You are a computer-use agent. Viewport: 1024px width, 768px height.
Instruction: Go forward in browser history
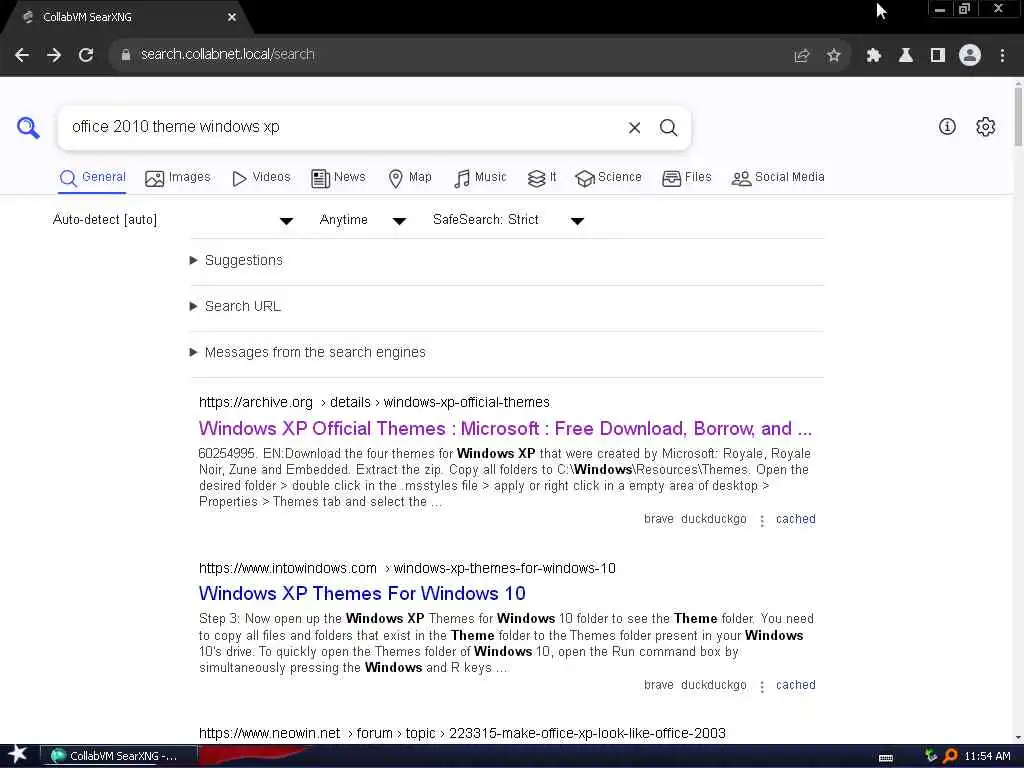point(54,55)
